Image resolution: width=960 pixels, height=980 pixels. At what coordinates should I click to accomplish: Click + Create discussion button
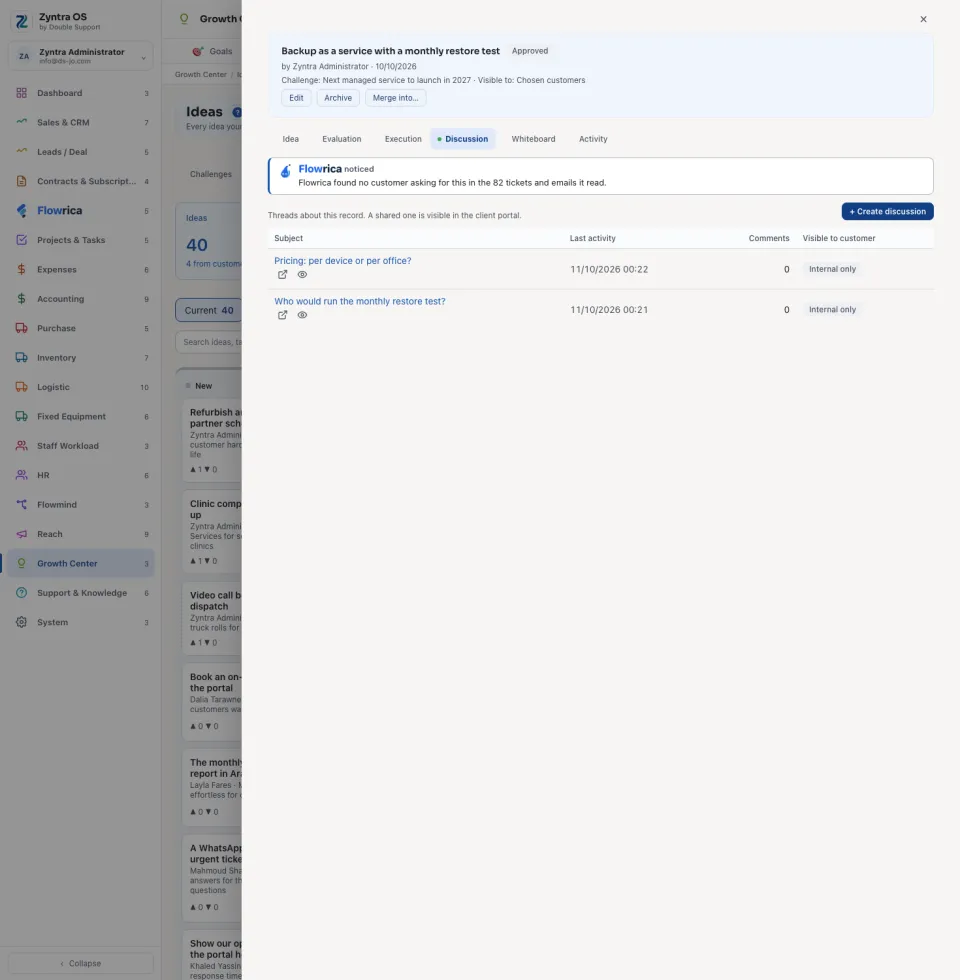pos(888,211)
